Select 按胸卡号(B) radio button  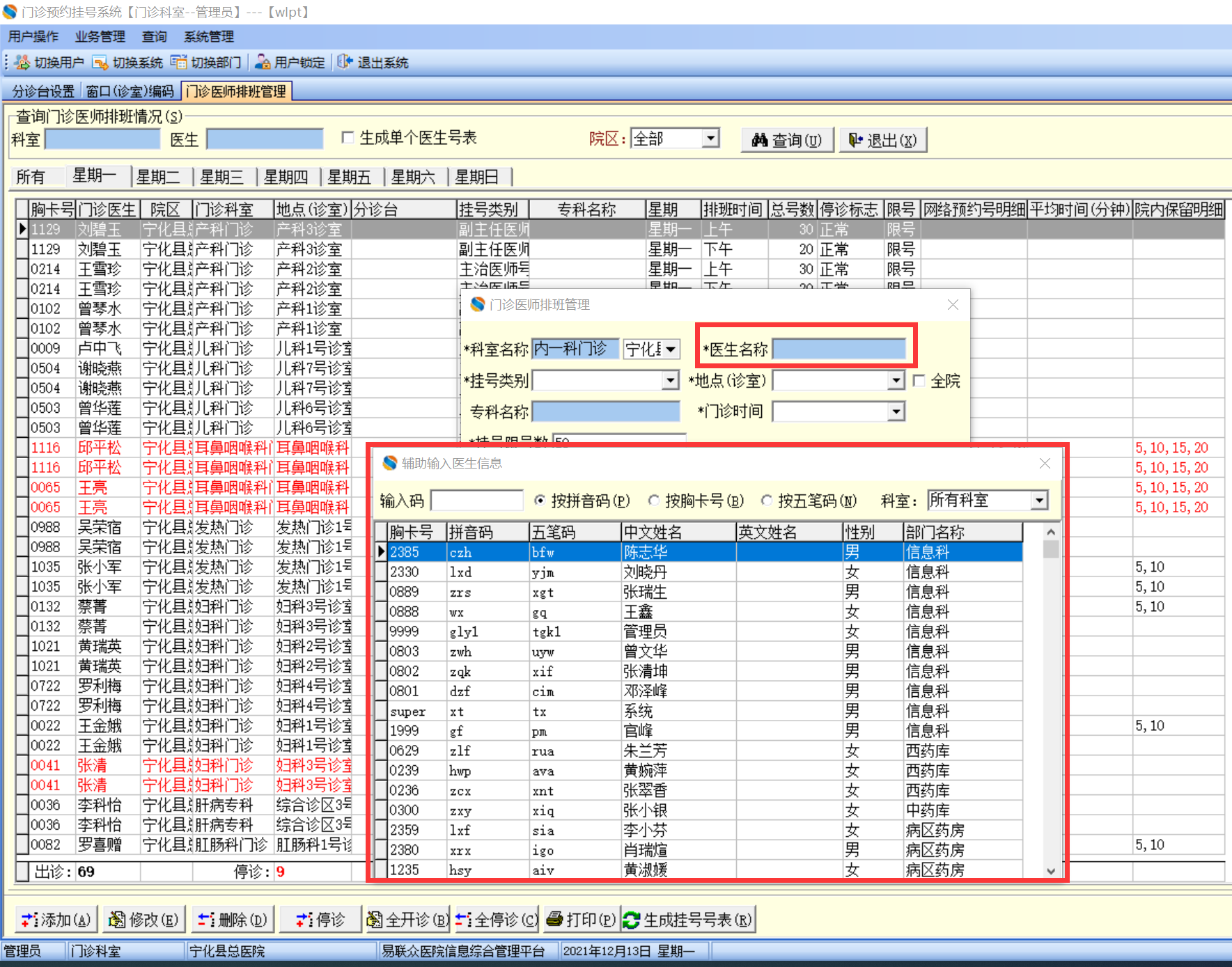point(654,500)
